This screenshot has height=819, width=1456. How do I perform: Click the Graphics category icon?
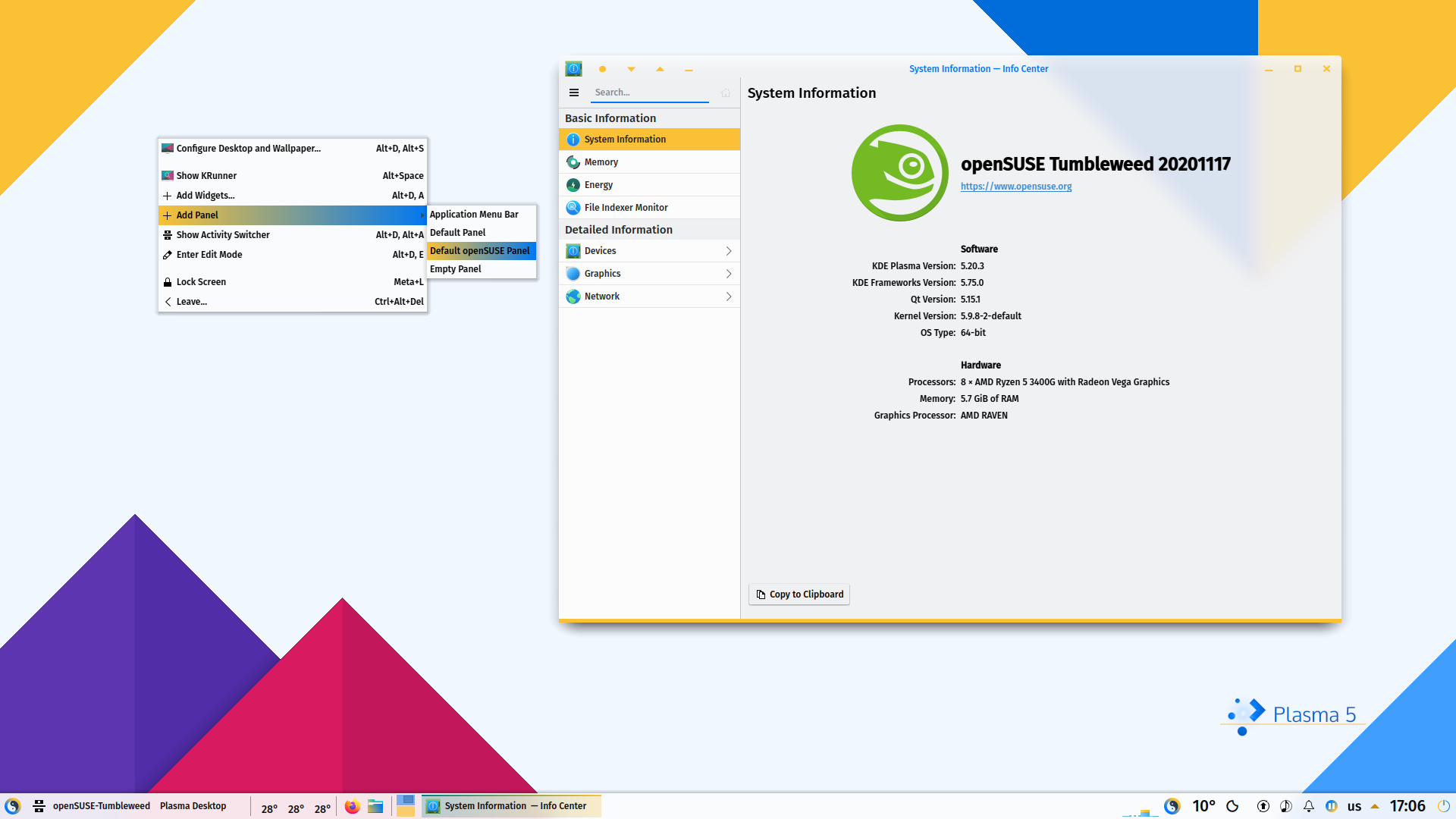pyautogui.click(x=573, y=274)
